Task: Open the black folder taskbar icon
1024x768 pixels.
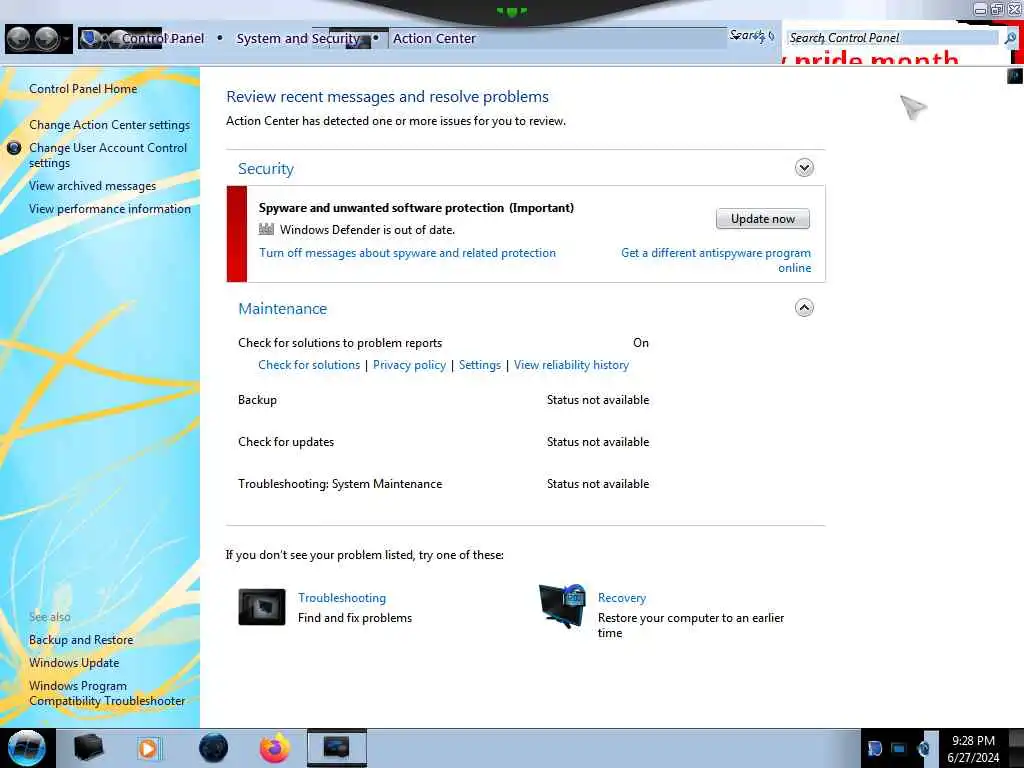Action: click(88, 748)
